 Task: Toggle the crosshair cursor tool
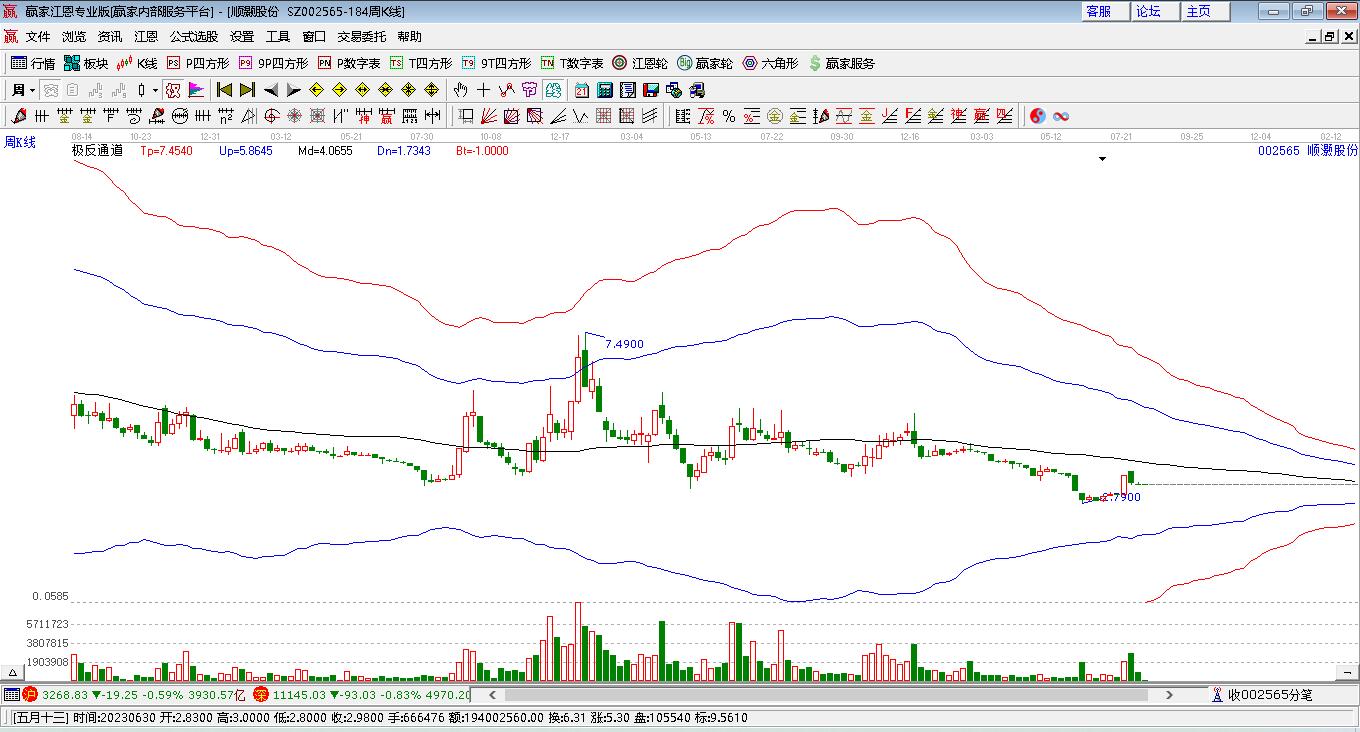click(483, 90)
